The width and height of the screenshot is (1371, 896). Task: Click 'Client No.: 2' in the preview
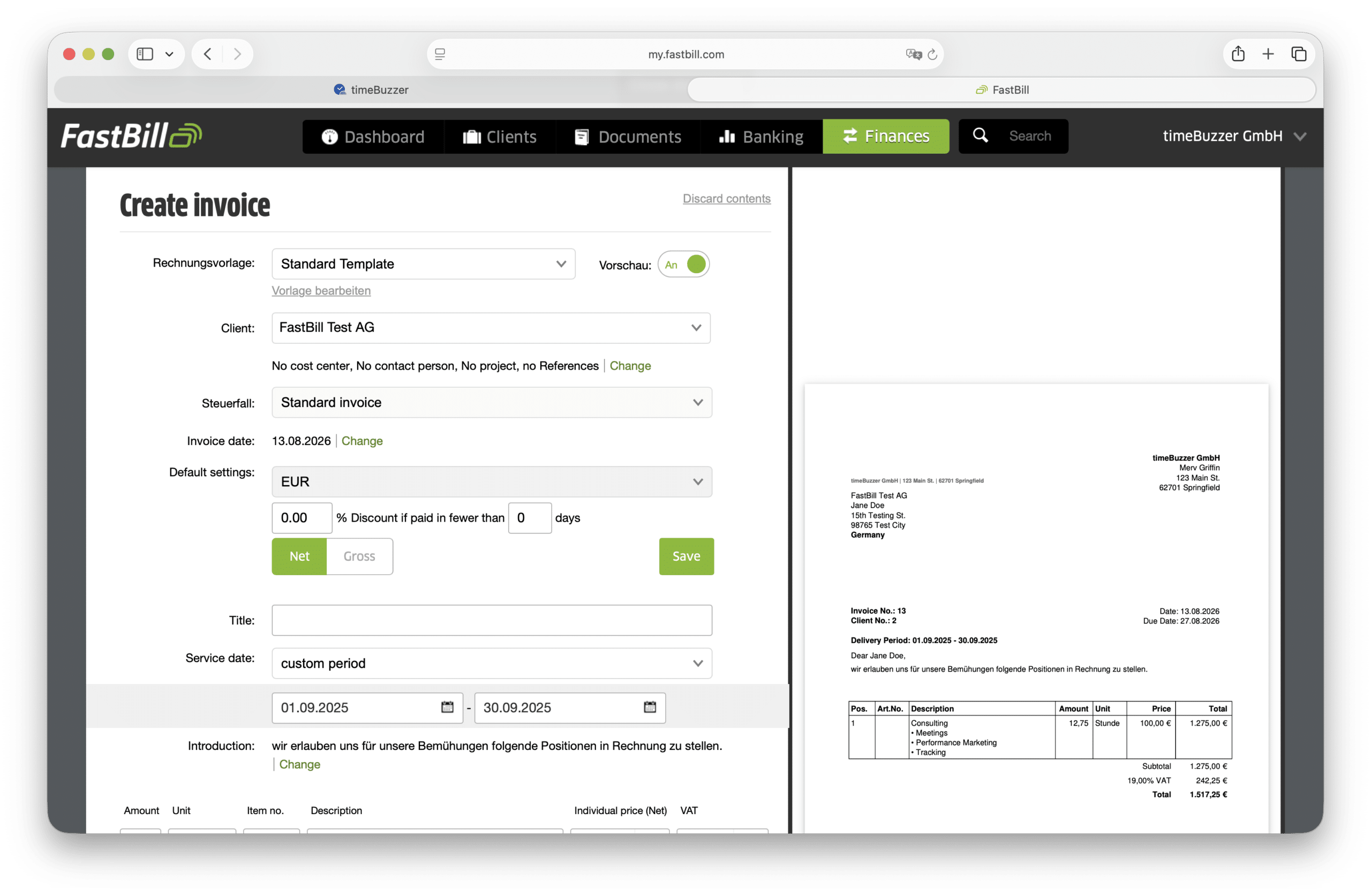[873, 621]
